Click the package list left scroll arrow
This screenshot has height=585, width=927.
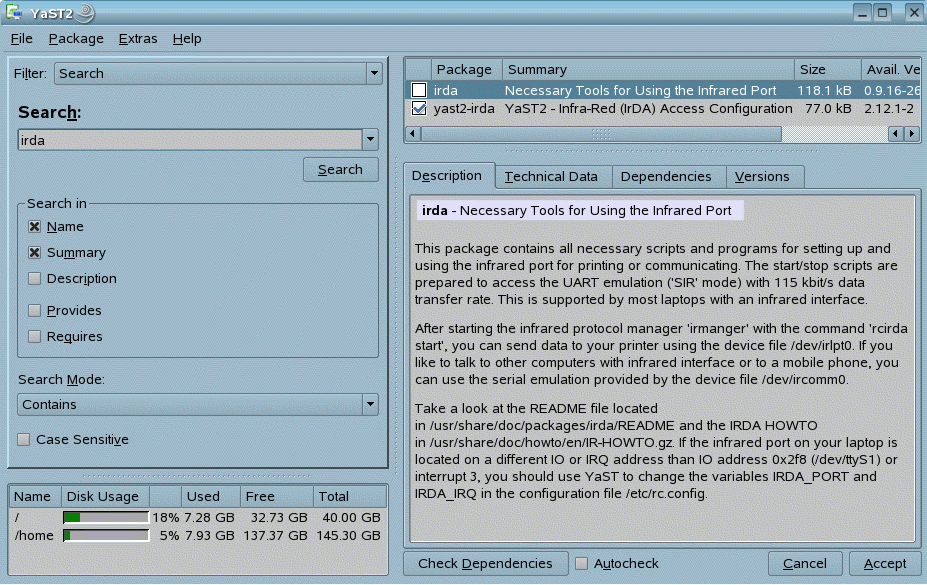pyautogui.click(x=414, y=134)
